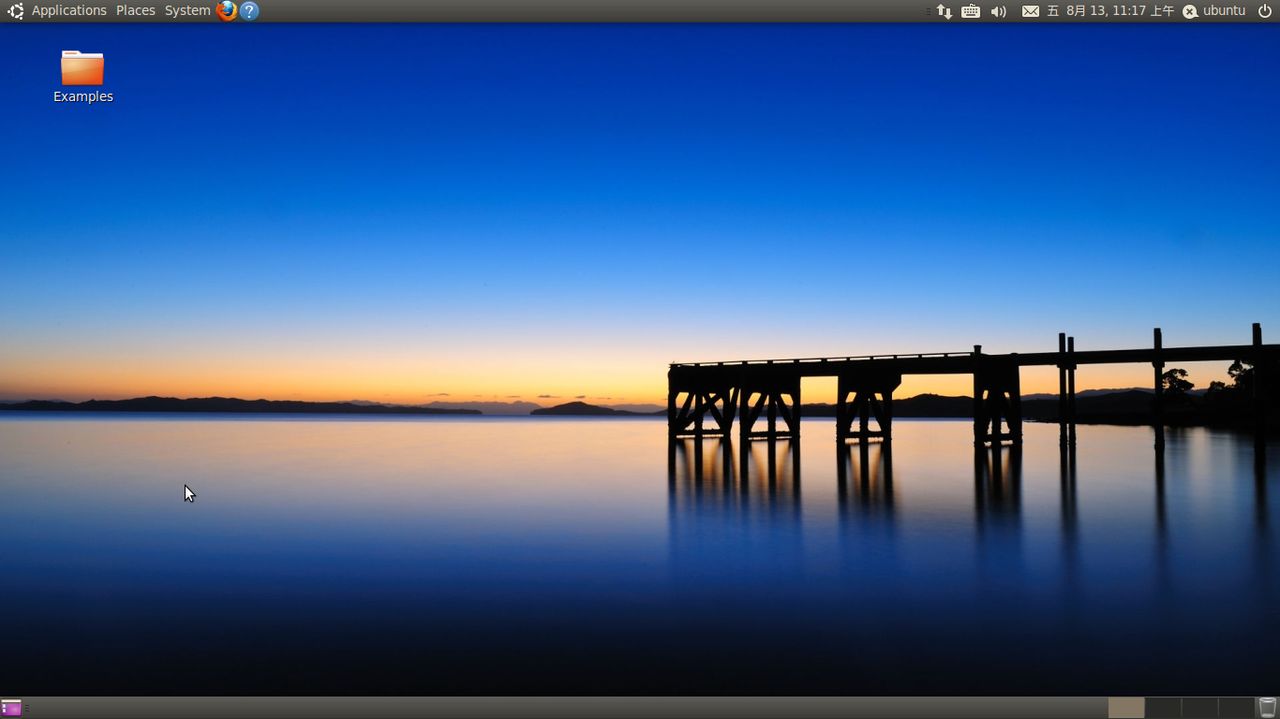1280x719 pixels.
Task: Open the Trash on the bottom panel
Action: pos(1266,707)
